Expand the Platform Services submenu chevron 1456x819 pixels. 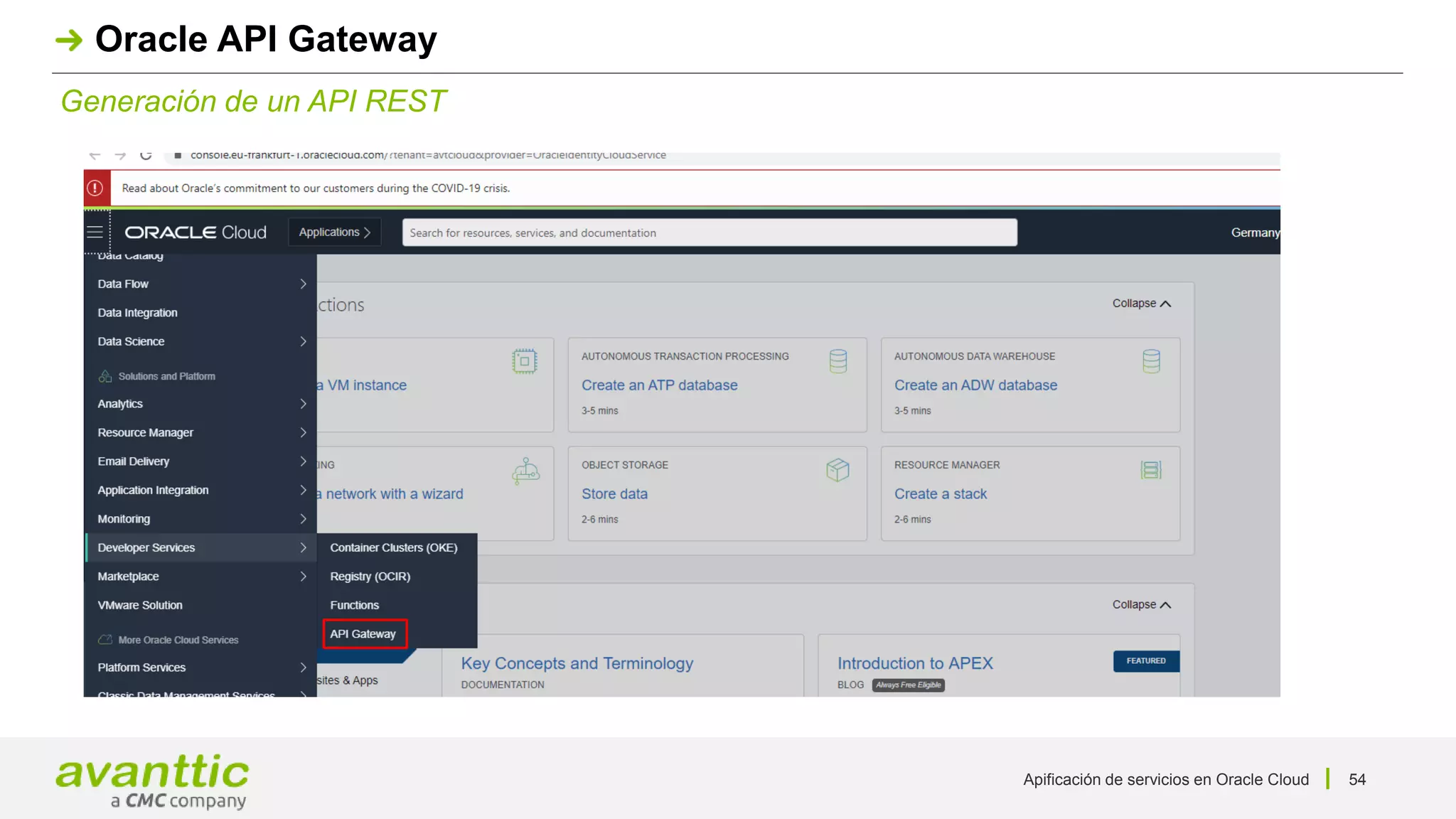(303, 668)
